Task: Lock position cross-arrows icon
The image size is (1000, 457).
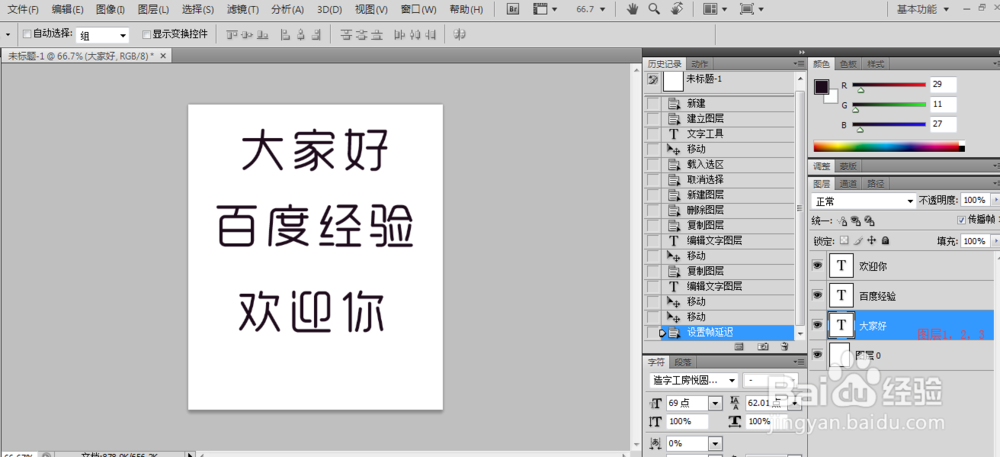Action: coord(872,241)
